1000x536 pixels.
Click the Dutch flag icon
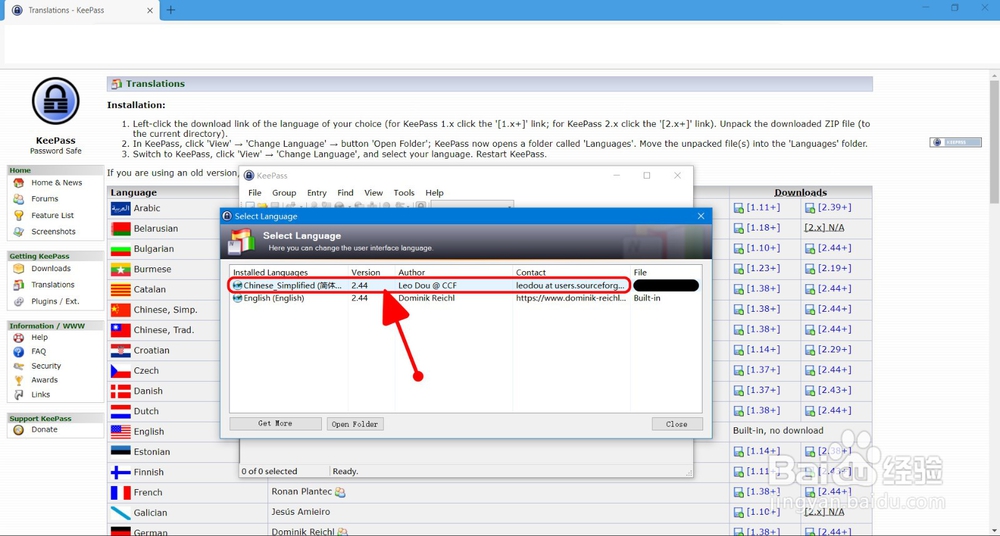tap(121, 411)
